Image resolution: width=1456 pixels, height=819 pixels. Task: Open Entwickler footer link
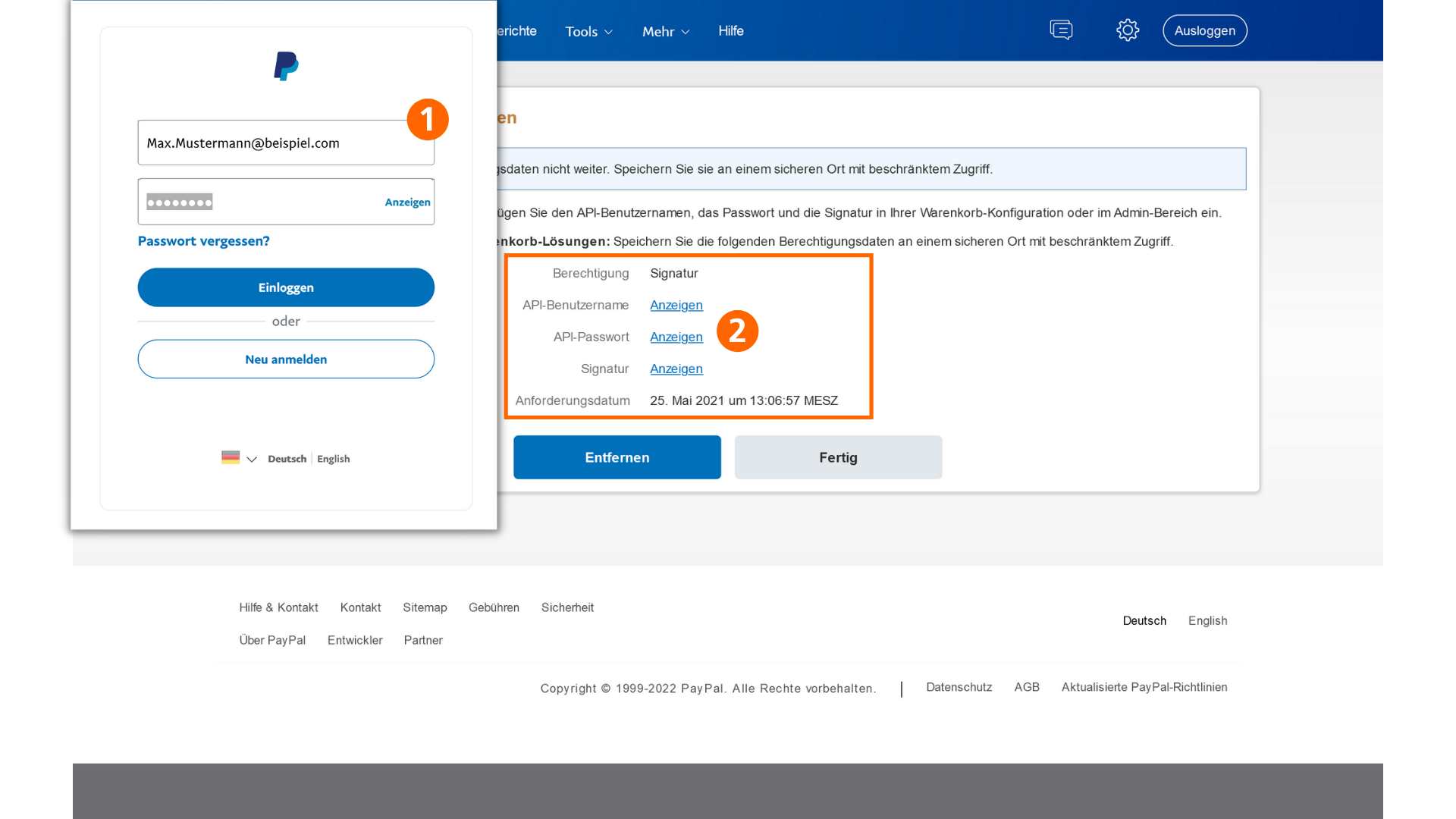pyautogui.click(x=355, y=640)
